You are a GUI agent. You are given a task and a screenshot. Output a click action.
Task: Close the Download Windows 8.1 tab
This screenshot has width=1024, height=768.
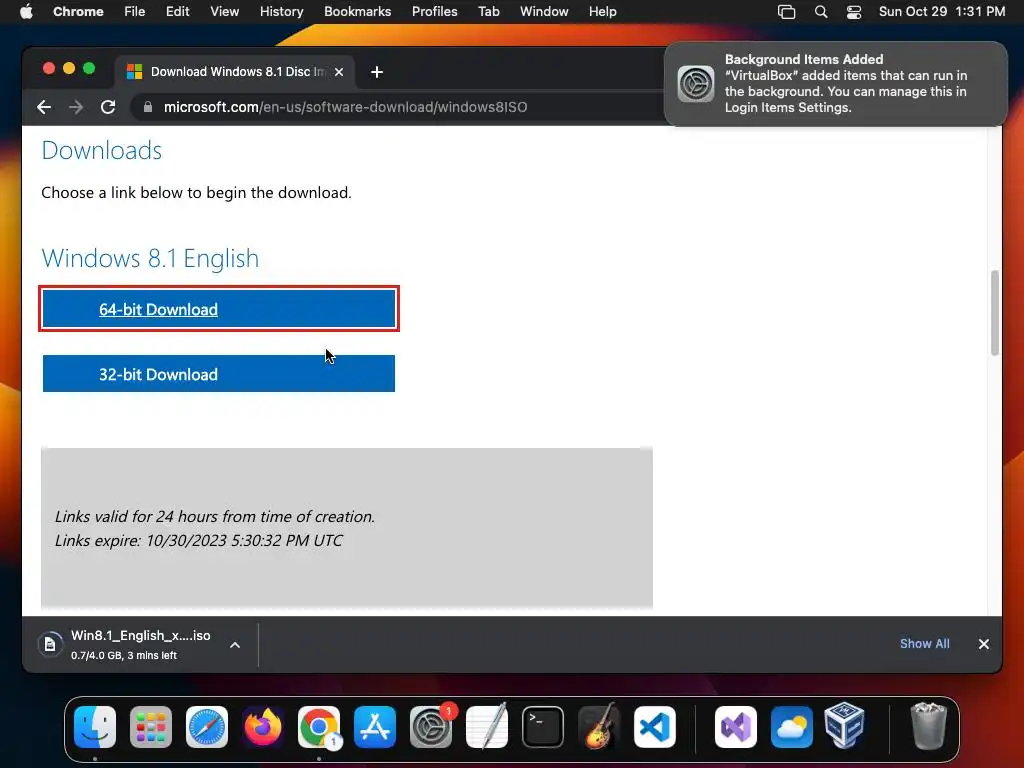point(339,72)
